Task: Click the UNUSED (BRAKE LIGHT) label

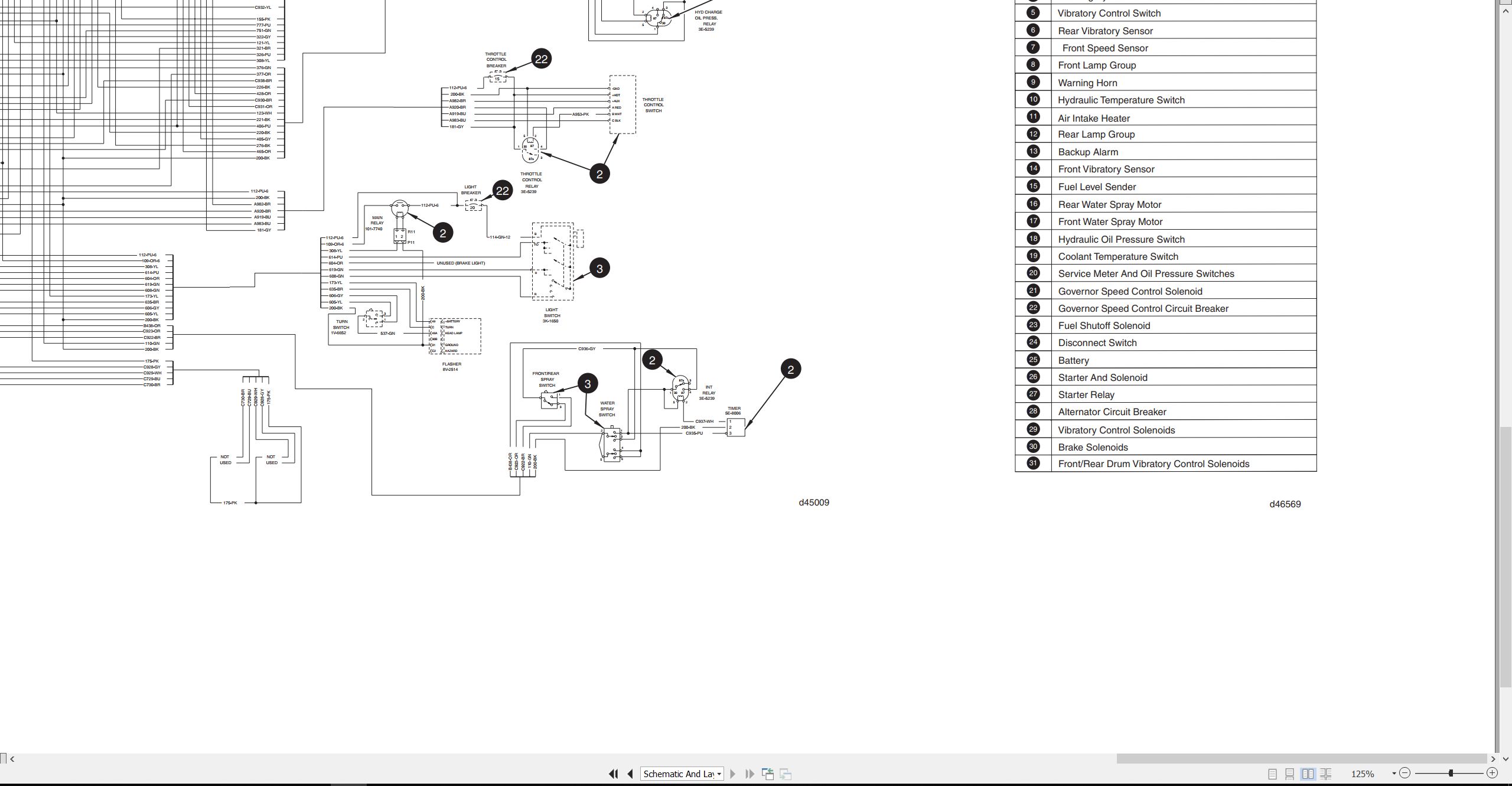Action: click(x=461, y=263)
